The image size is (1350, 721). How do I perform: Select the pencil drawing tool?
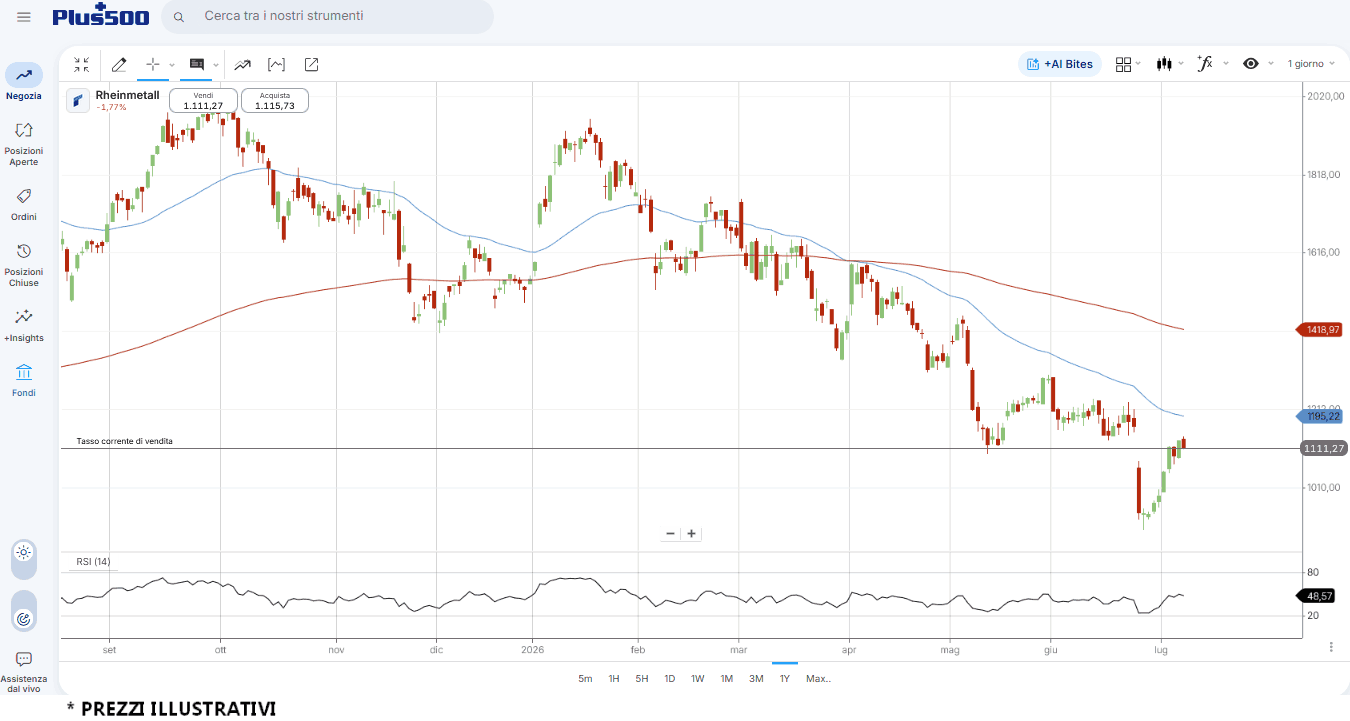[119, 65]
